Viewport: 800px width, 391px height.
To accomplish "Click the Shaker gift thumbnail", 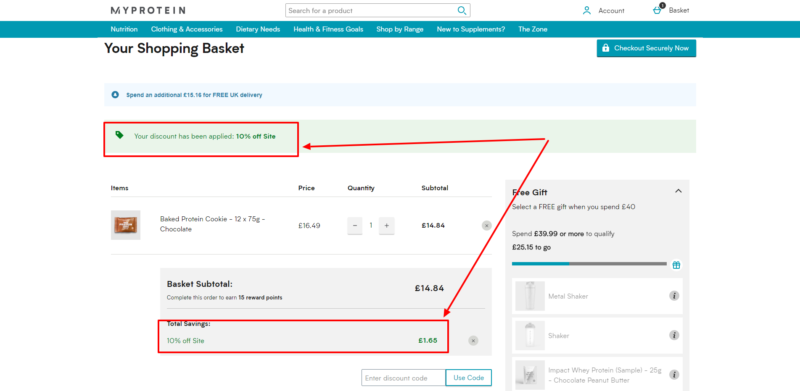I will 530,335.
